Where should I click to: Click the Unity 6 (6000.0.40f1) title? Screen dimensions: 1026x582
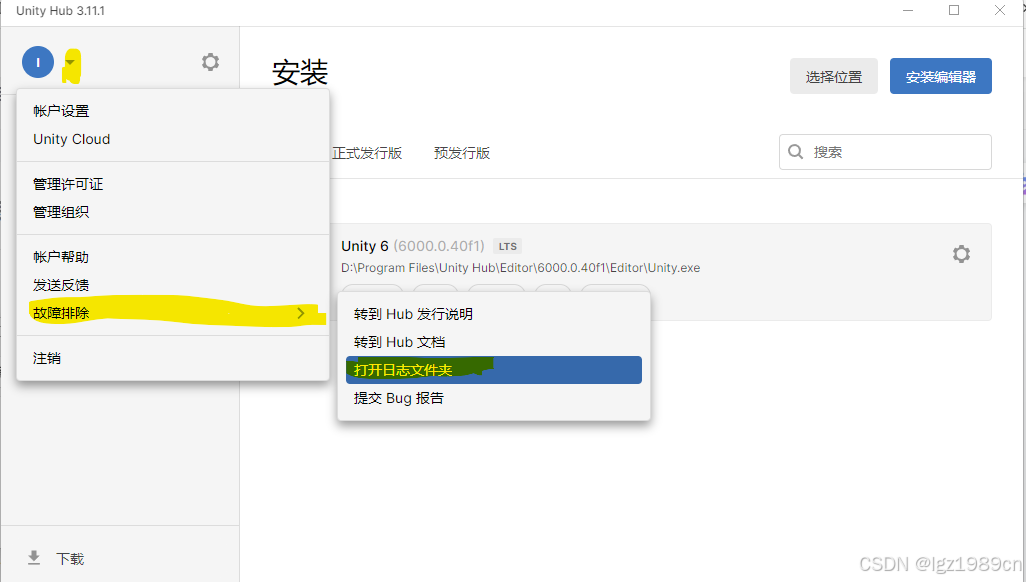pyautogui.click(x=413, y=246)
